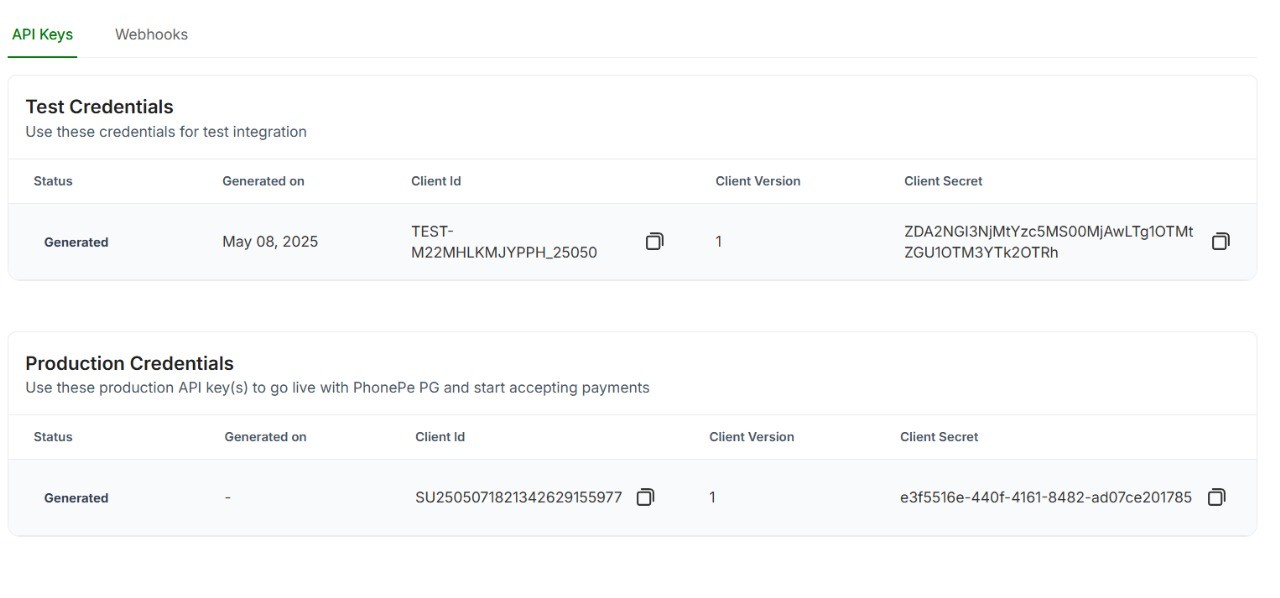This screenshot has height=598, width=1280.
Task: Click the Production Credentials heading
Action: [x=129, y=363]
